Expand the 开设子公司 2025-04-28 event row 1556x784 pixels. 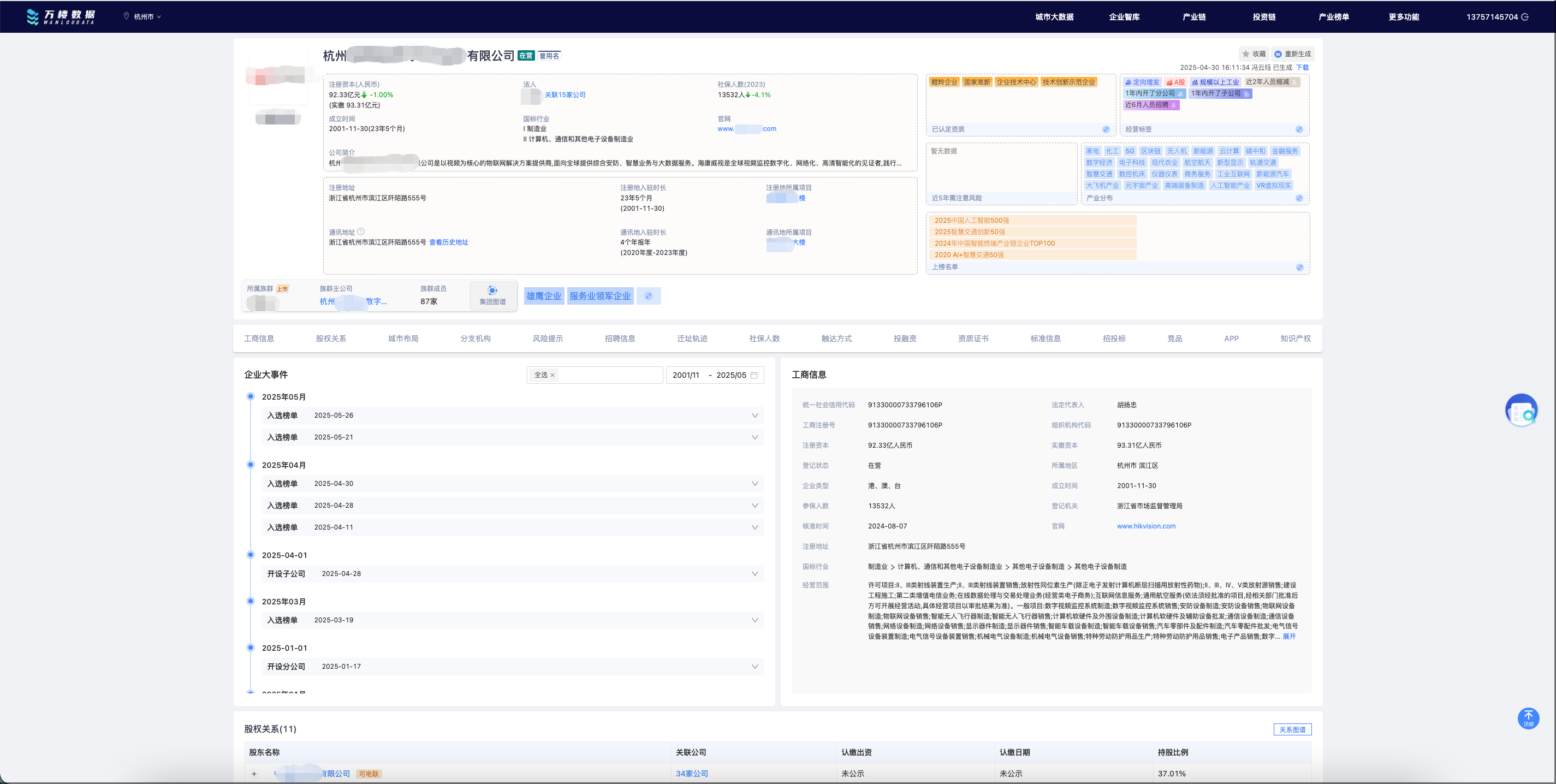point(755,574)
